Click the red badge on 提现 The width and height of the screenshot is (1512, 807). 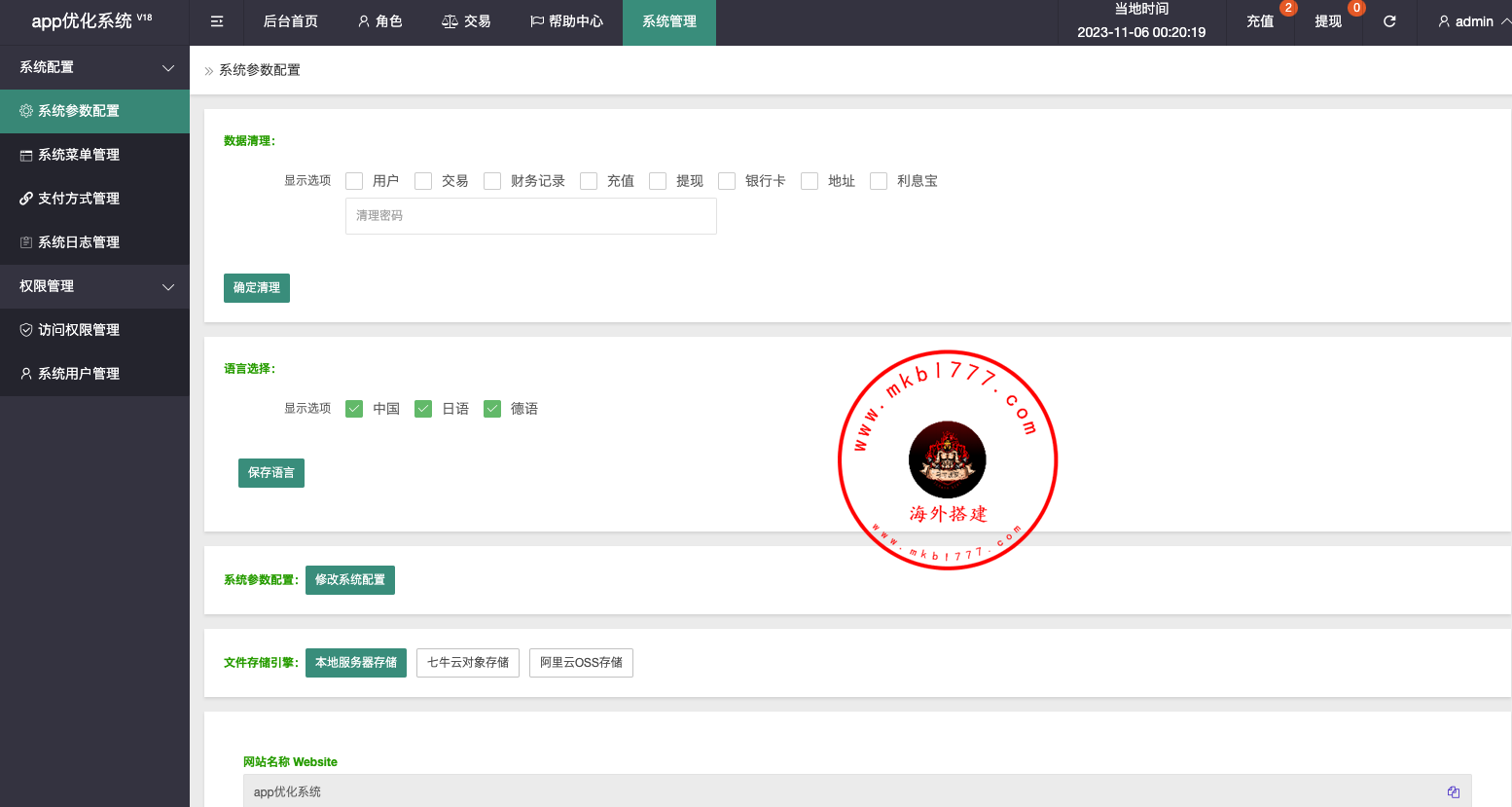[x=1356, y=8]
